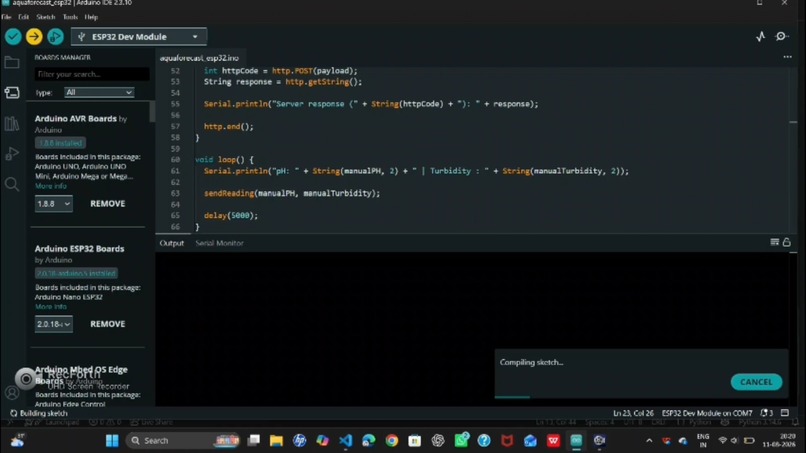
Task: Click the user account icon in sidebar
Action: pos(12,393)
